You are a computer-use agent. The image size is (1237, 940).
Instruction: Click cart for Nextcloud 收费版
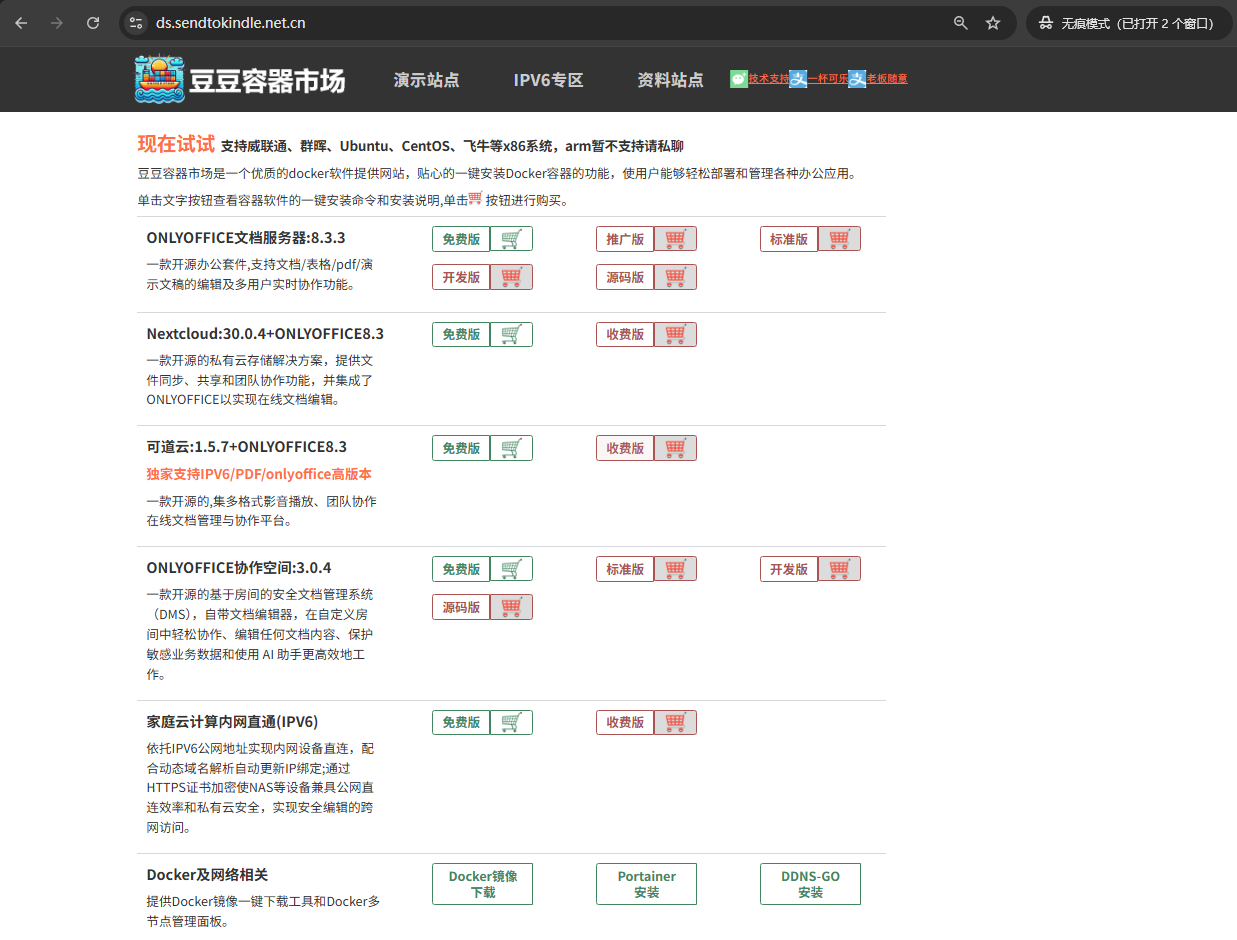(x=675, y=334)
